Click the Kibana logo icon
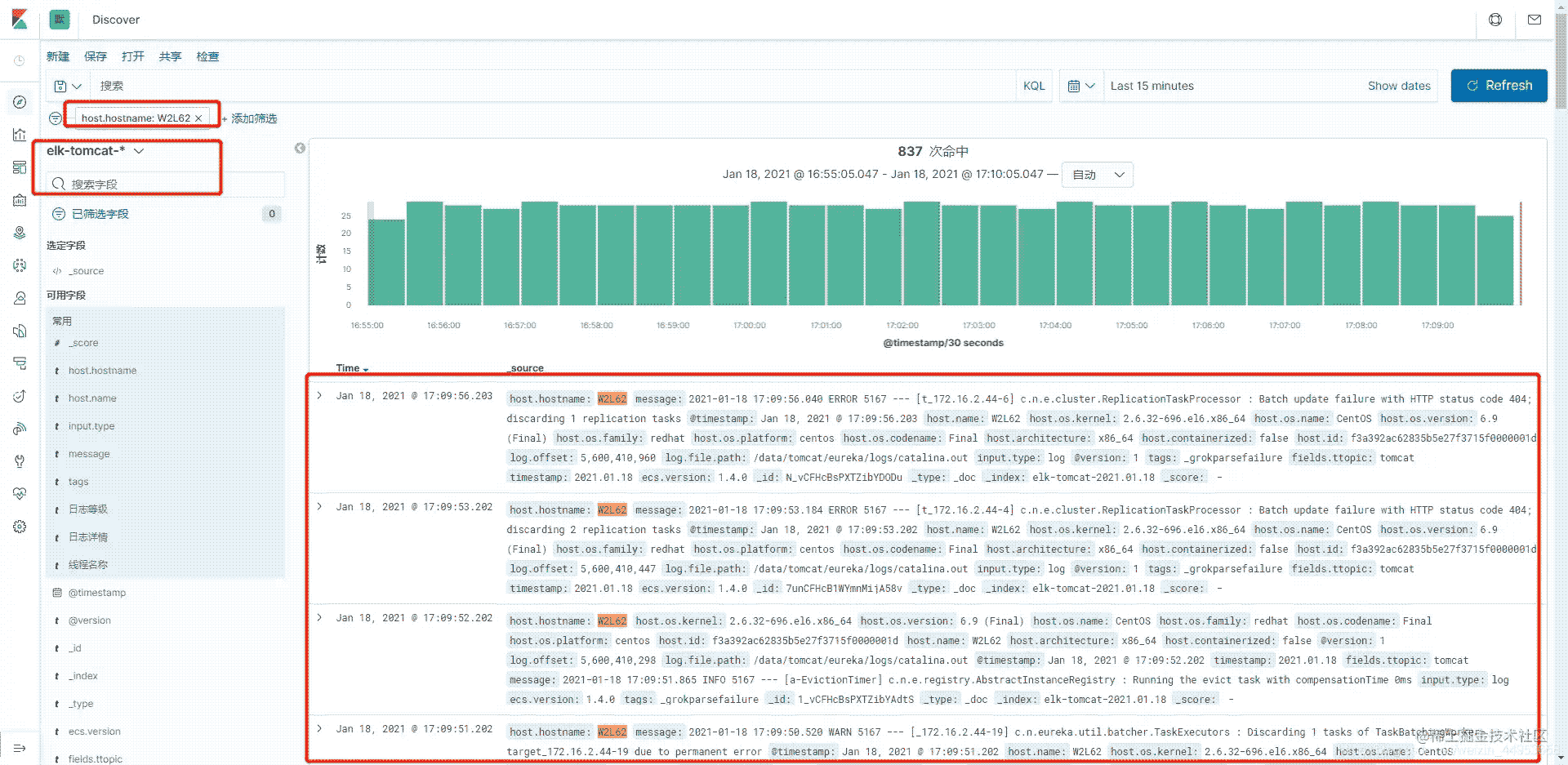The width and height of the screenshot is (1568, 765). tap(20, 19)
